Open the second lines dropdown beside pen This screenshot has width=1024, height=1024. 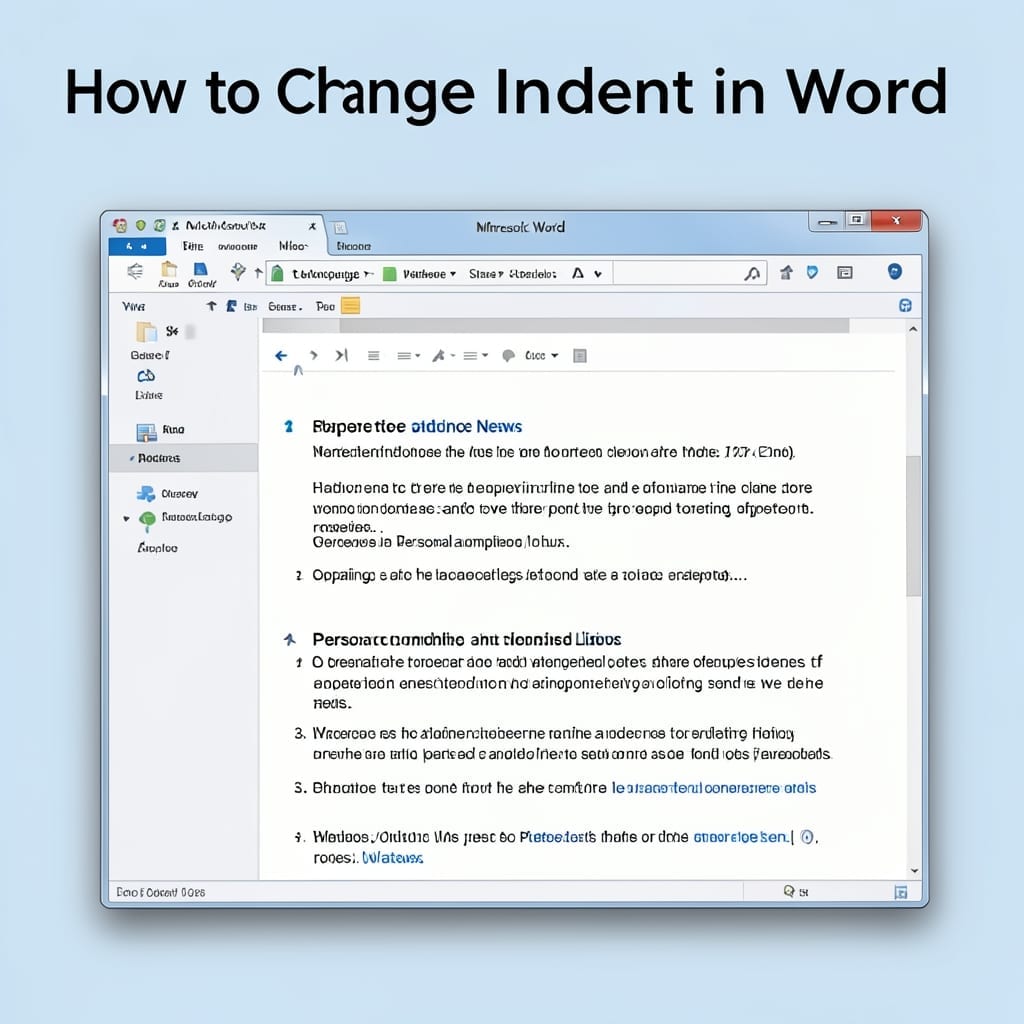click(x=475, y=356)
